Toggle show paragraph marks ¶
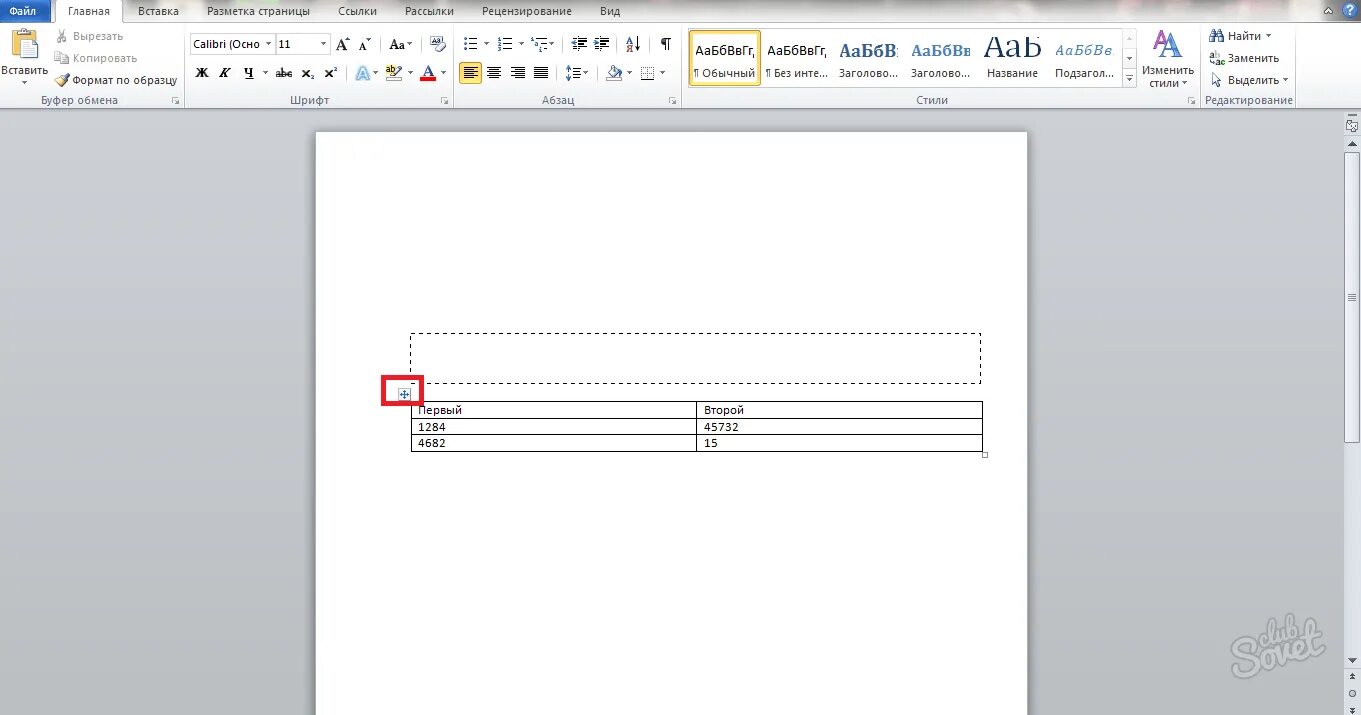Image resolution: width=1361 pixels, height=715 pixels. pyautogui.click(x=665, y=44)
